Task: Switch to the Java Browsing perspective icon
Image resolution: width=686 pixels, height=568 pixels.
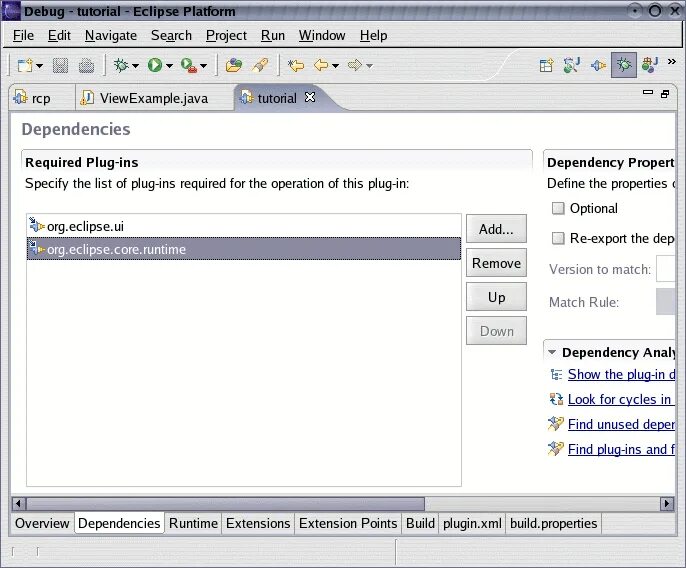Action: [x=572, y=65]
